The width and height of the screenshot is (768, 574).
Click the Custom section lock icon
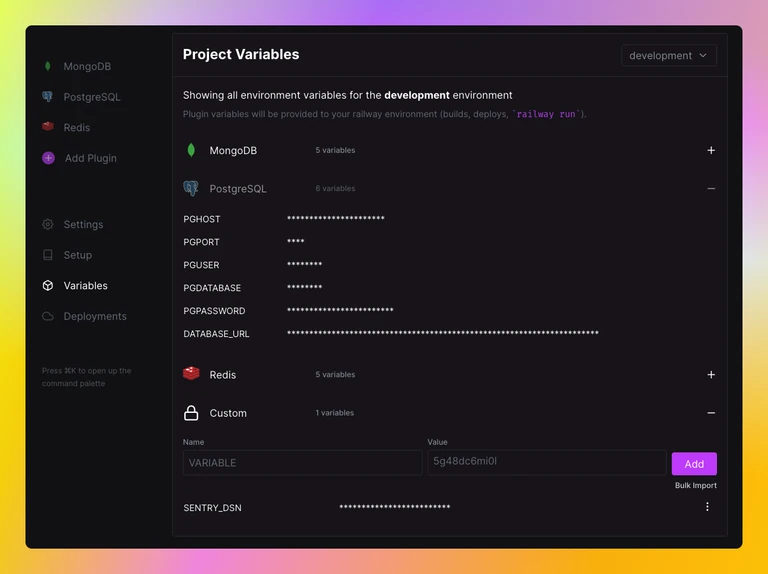coord(191,413)
